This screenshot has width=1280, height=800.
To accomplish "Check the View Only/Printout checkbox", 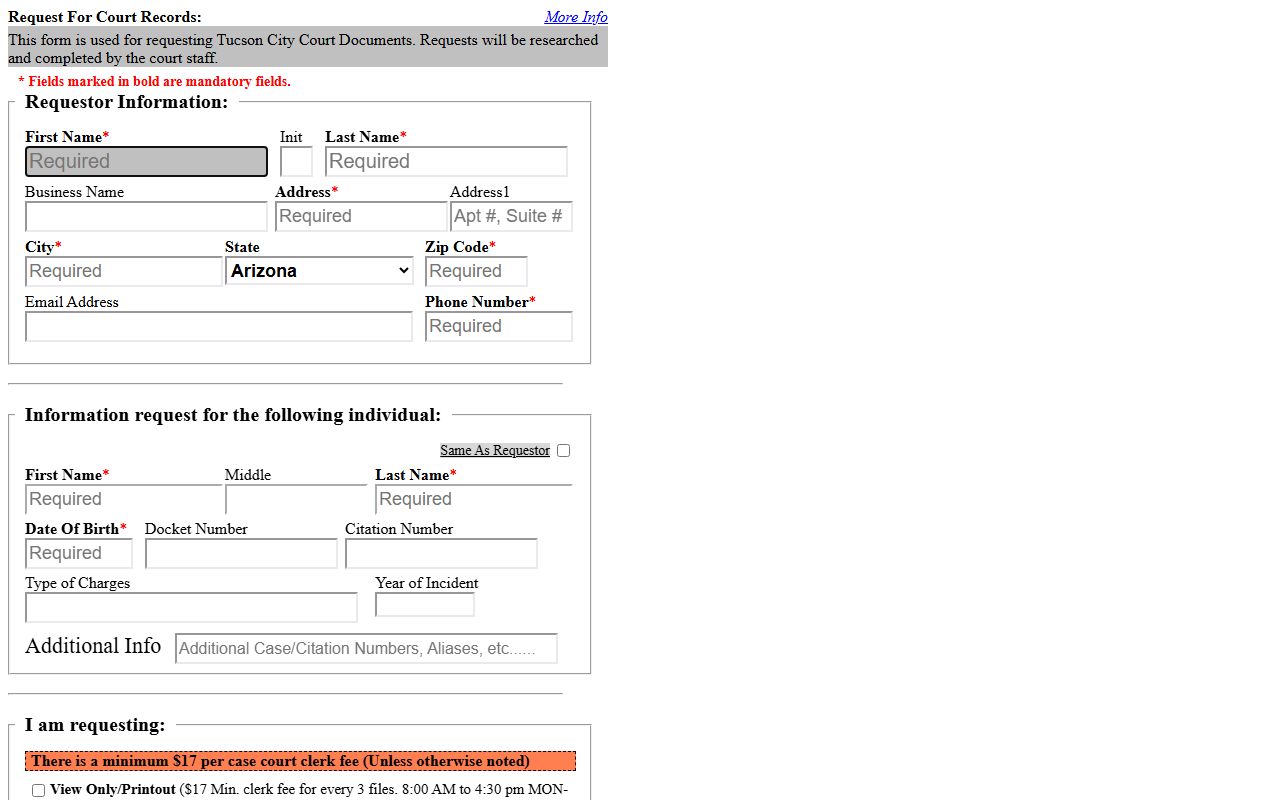I will (x=39, y=791).
